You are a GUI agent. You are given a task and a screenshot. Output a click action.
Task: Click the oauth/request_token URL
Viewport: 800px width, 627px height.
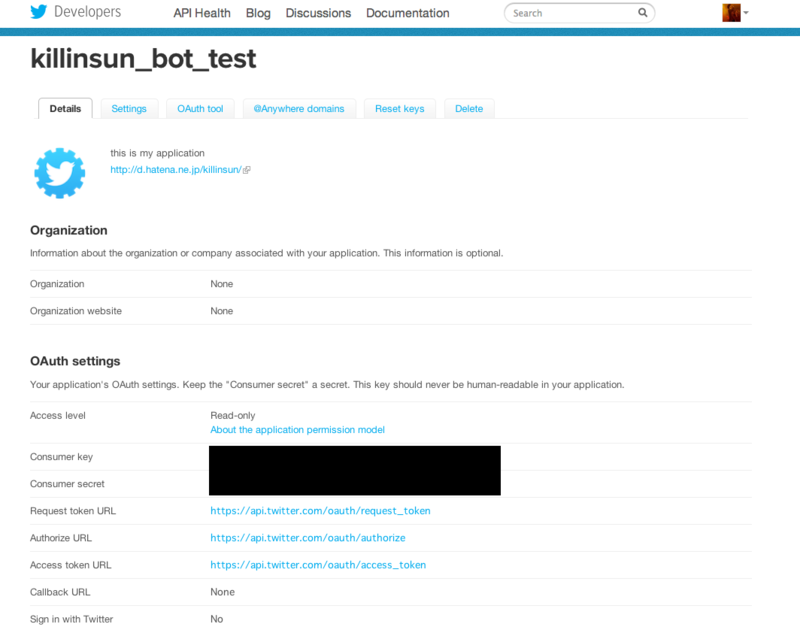point(320,511)
